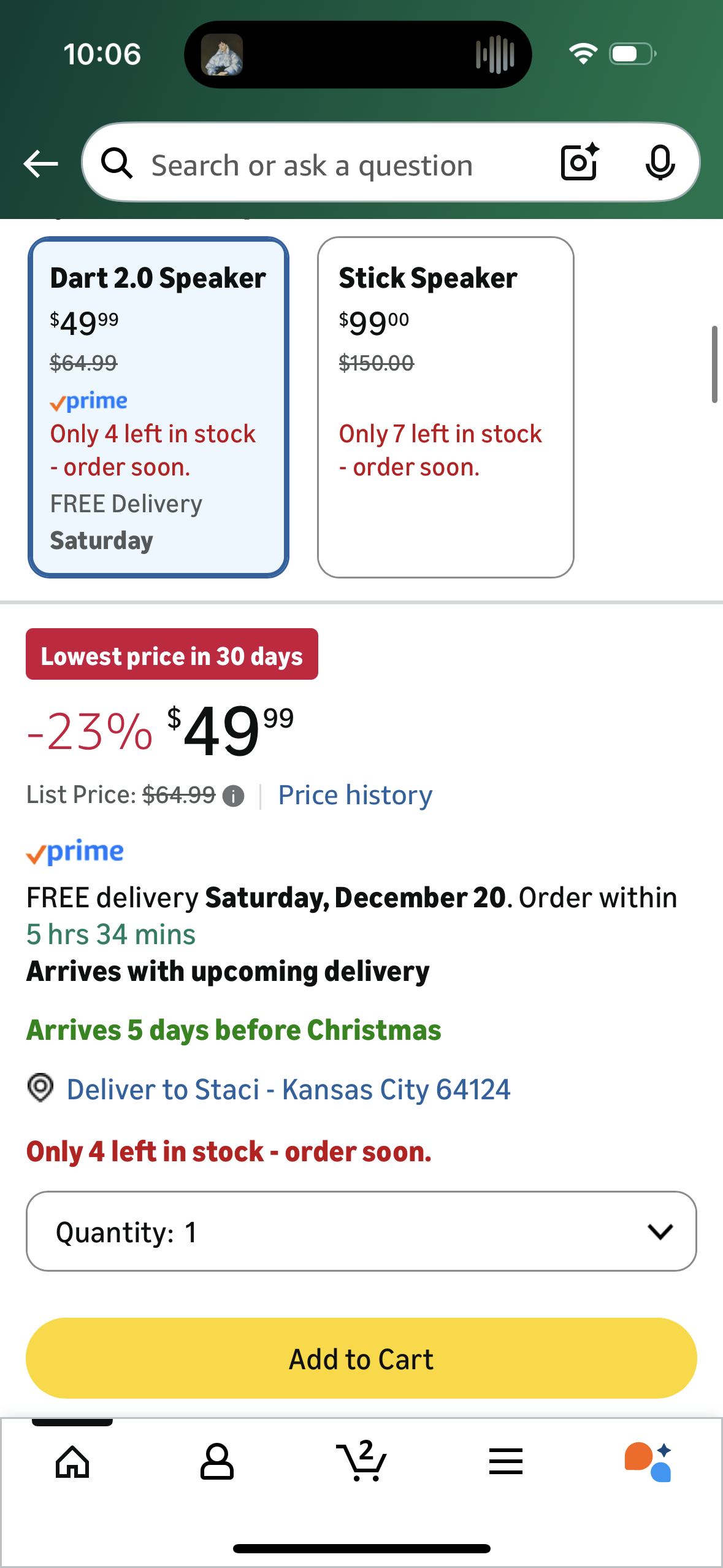Open hamburger menu tab

coord(506,1461)
